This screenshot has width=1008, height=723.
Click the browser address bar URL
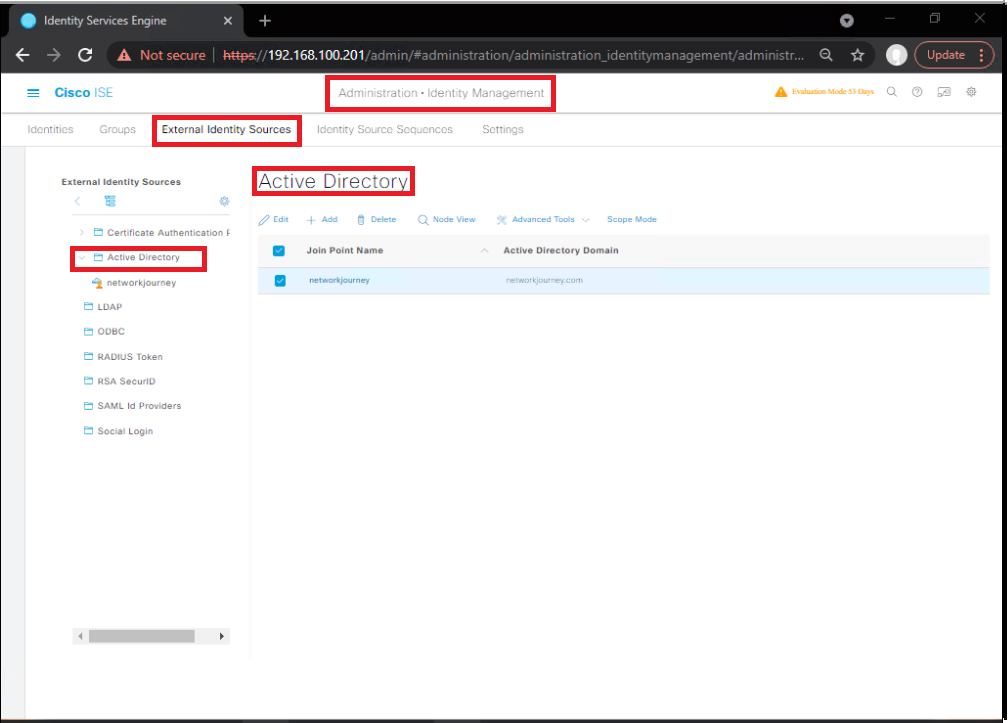pos(513,55)
